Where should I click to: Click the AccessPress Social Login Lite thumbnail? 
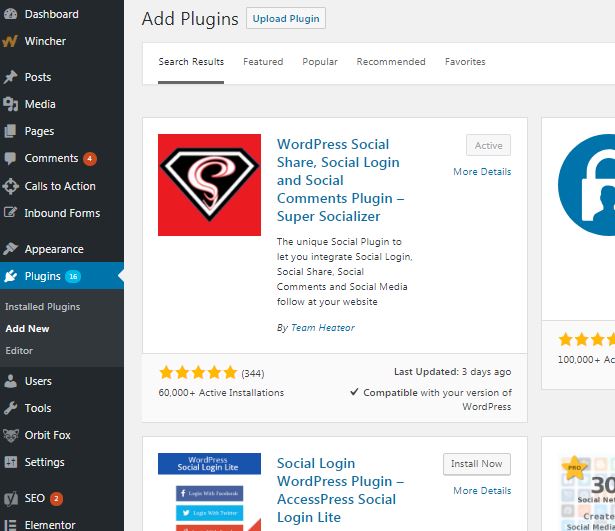[209, 492]
